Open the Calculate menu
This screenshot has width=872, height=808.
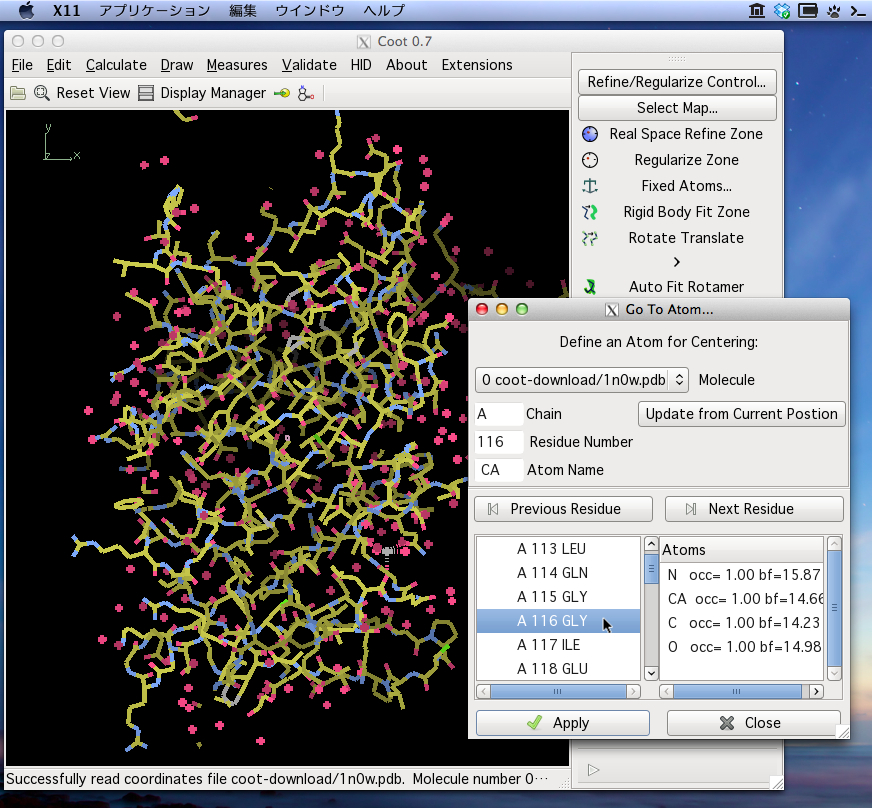[x=116, y=65]
